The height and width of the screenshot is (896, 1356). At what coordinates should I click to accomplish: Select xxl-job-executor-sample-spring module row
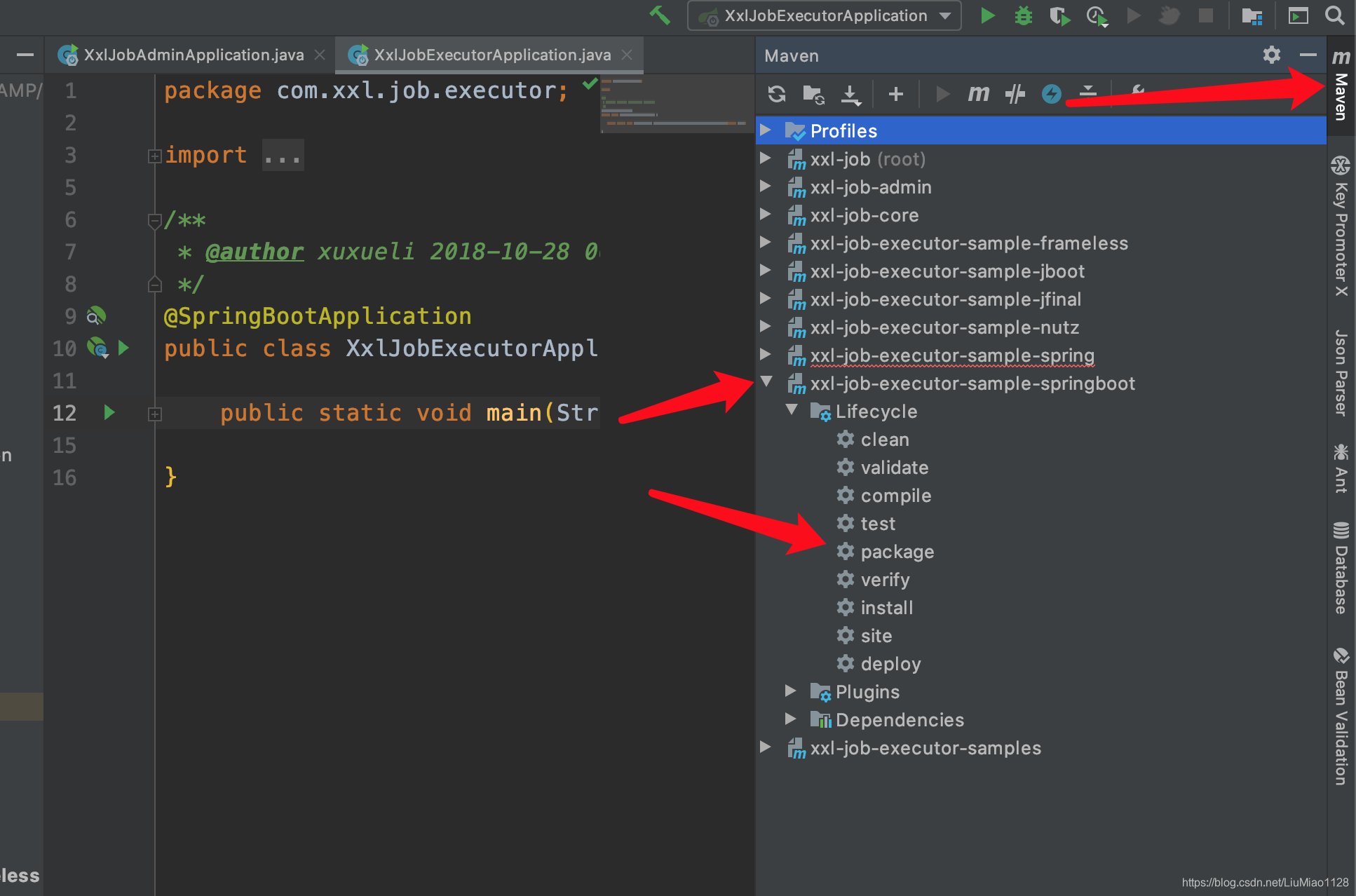click(1041, 355)
